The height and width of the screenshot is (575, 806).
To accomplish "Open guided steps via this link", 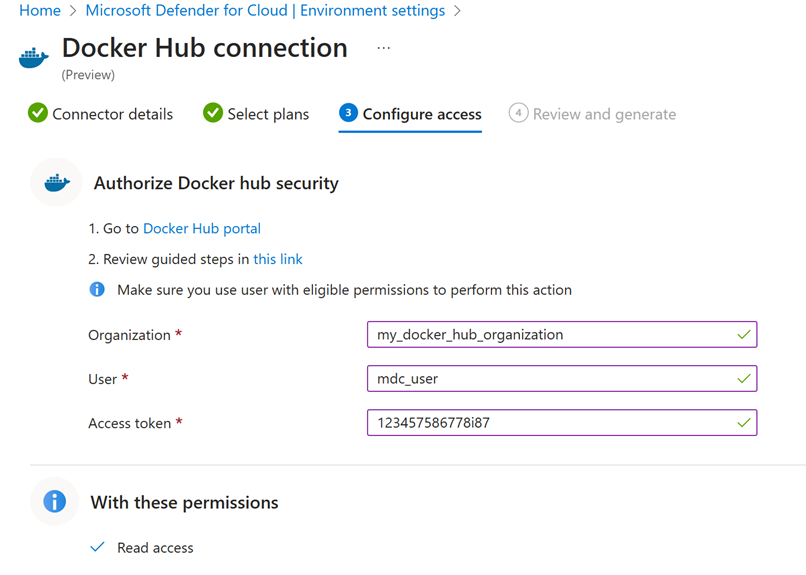I will [278, 259].
